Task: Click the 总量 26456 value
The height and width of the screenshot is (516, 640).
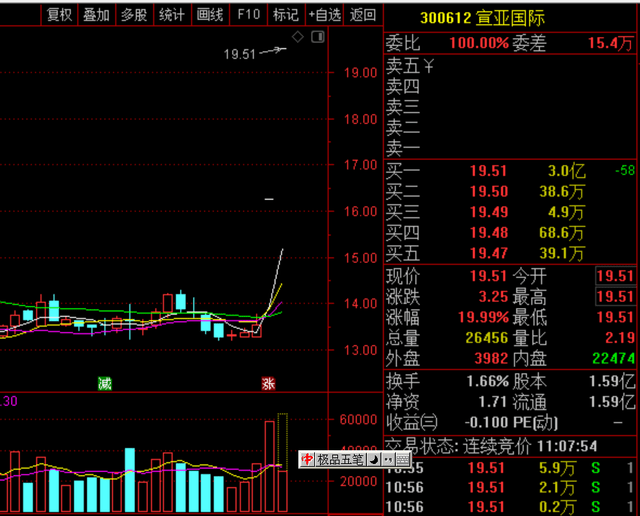Action: [487, 338]
